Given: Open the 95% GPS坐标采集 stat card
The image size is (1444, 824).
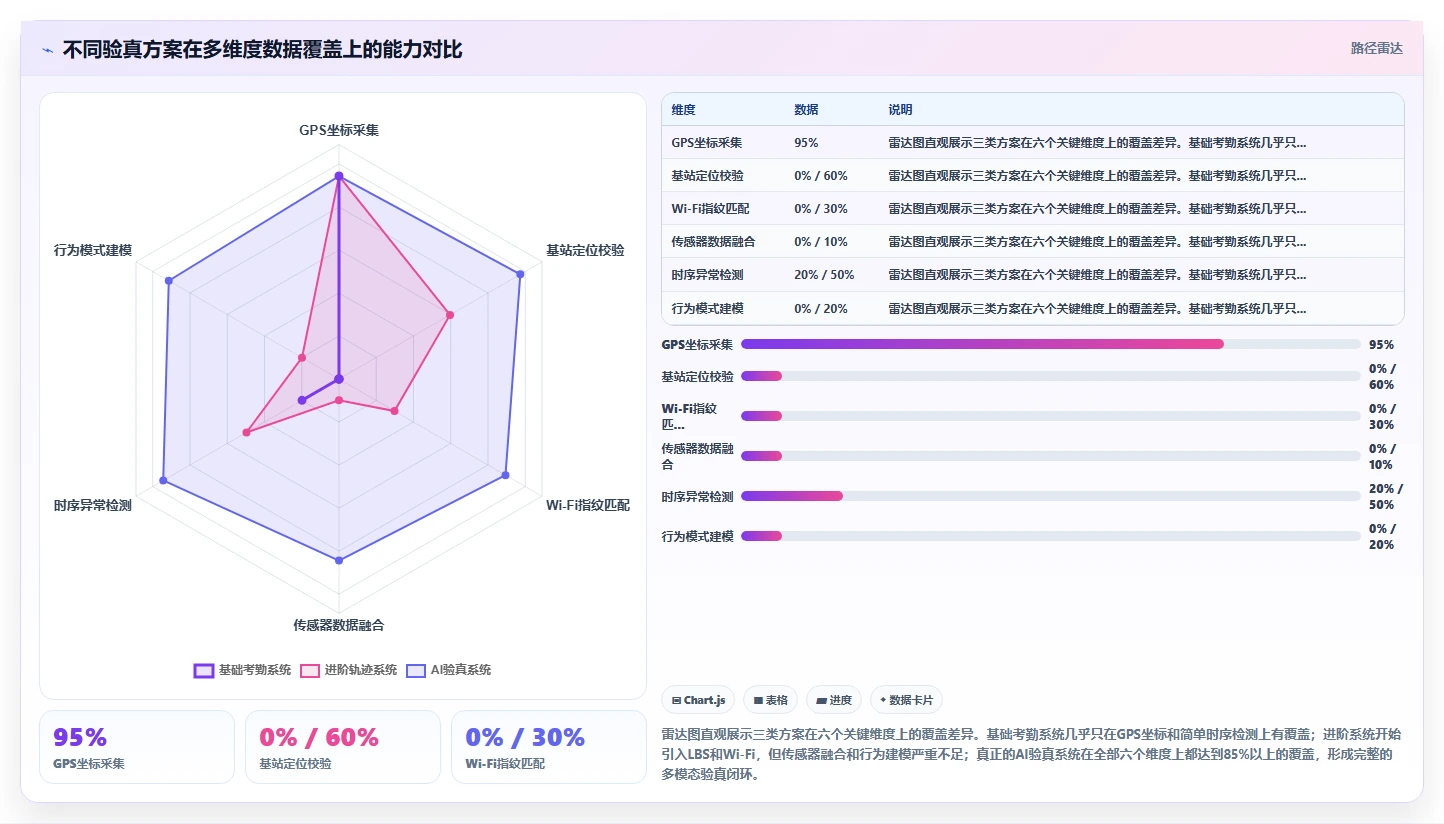Looking at the screenshot, I should tap(137, 747).
